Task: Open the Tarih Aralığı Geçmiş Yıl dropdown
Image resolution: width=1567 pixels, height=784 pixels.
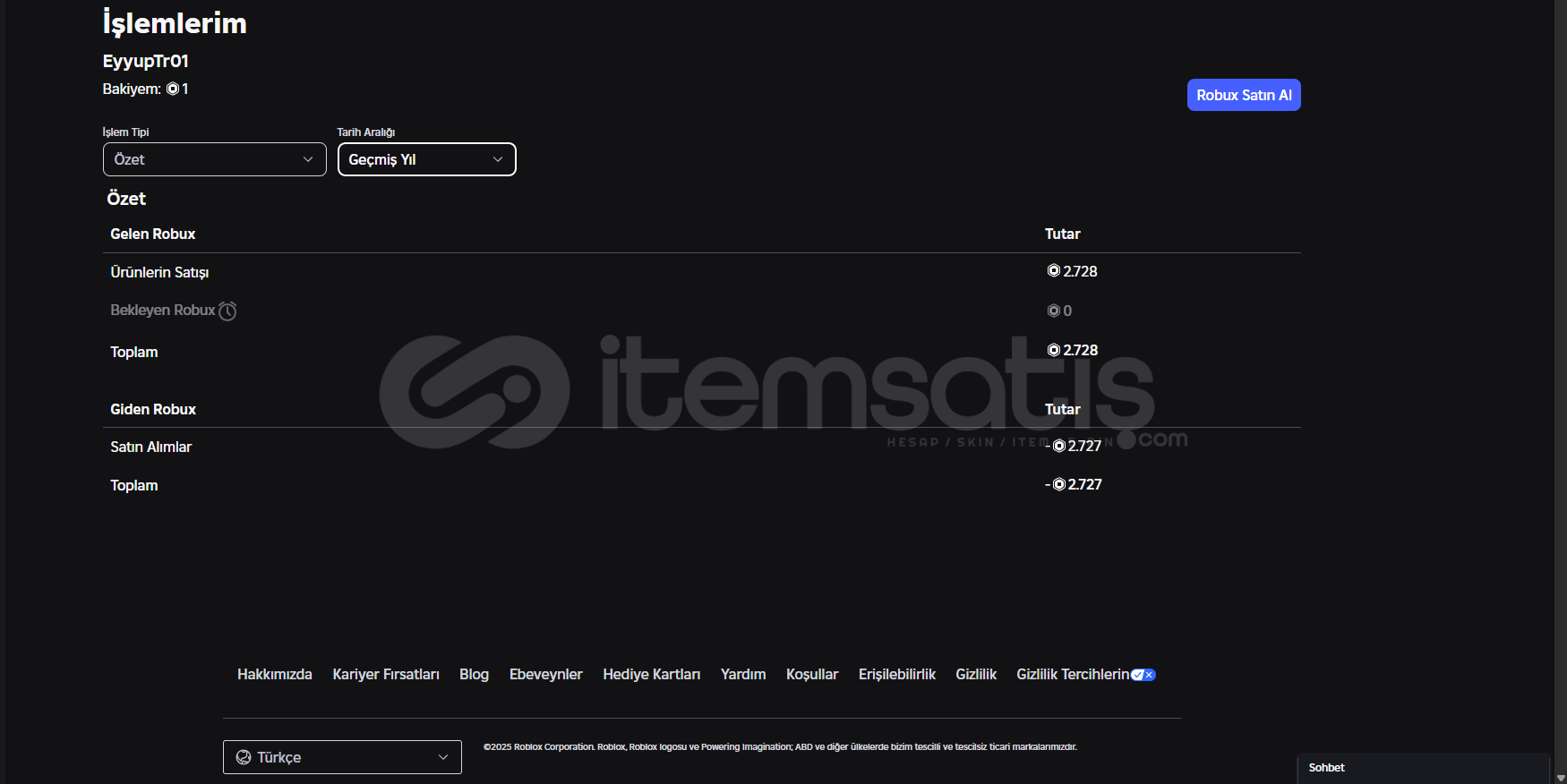Action: 427,159
